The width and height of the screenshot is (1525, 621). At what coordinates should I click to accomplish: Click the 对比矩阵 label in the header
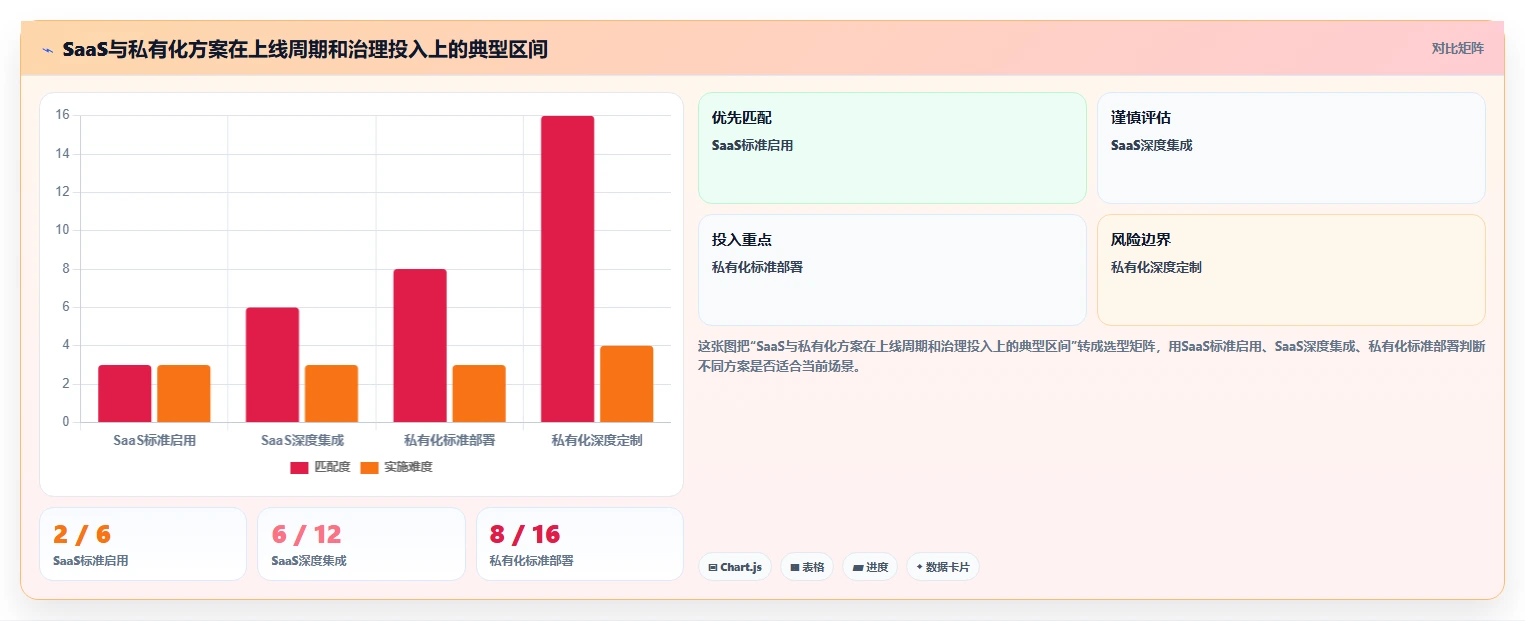tap(1457, 48)
